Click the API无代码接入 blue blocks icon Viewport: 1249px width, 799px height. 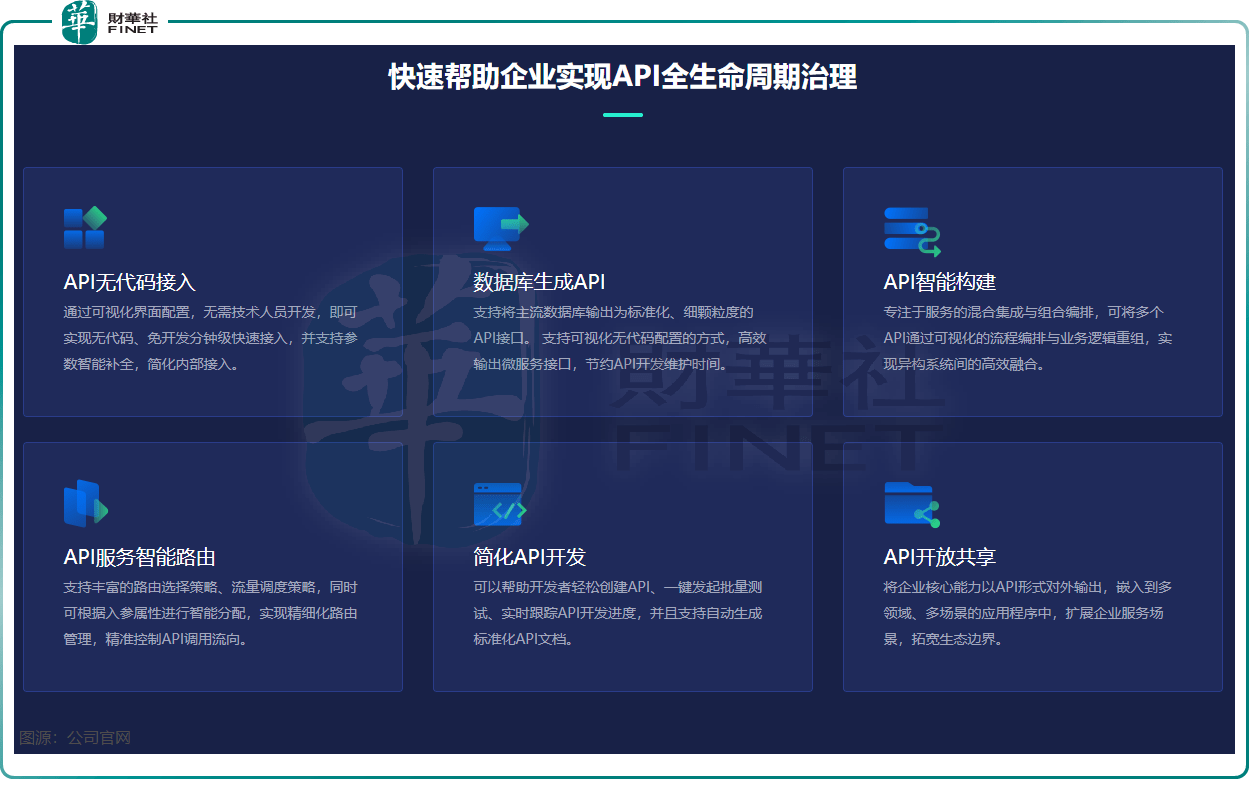(x=85, y=228)
